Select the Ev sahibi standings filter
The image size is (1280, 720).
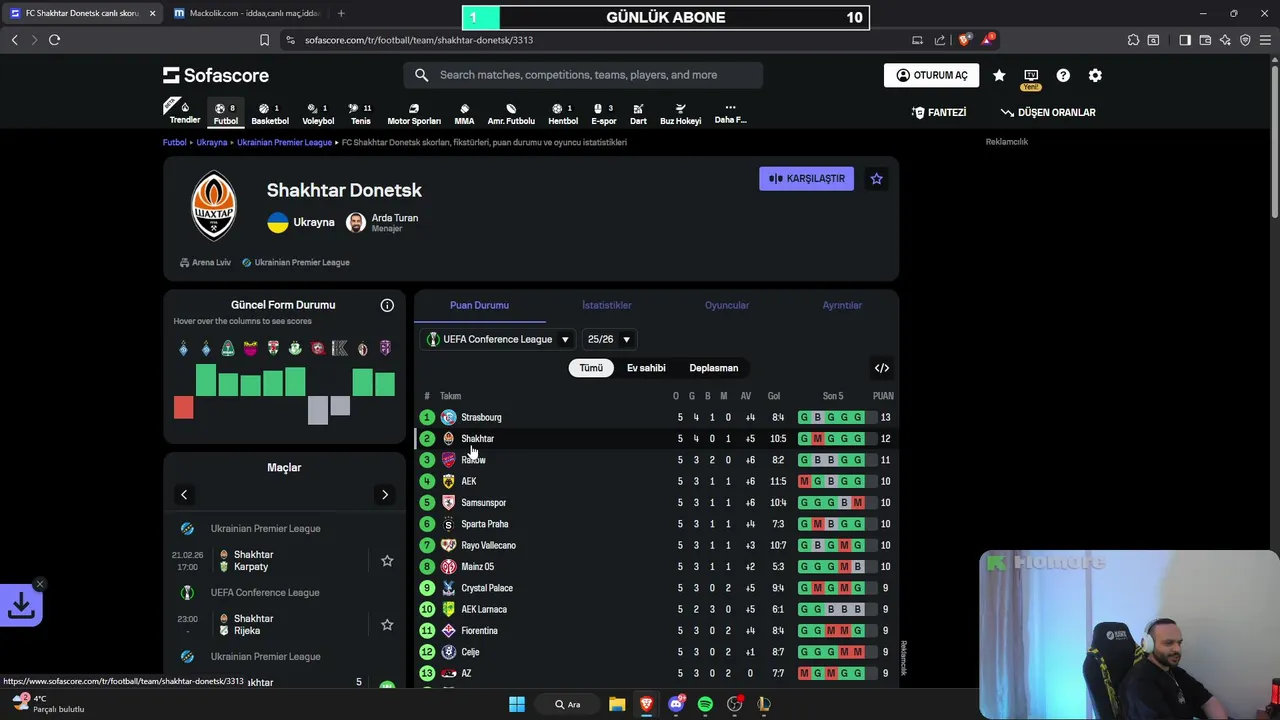pyautogui.click(x=646, y=368)
